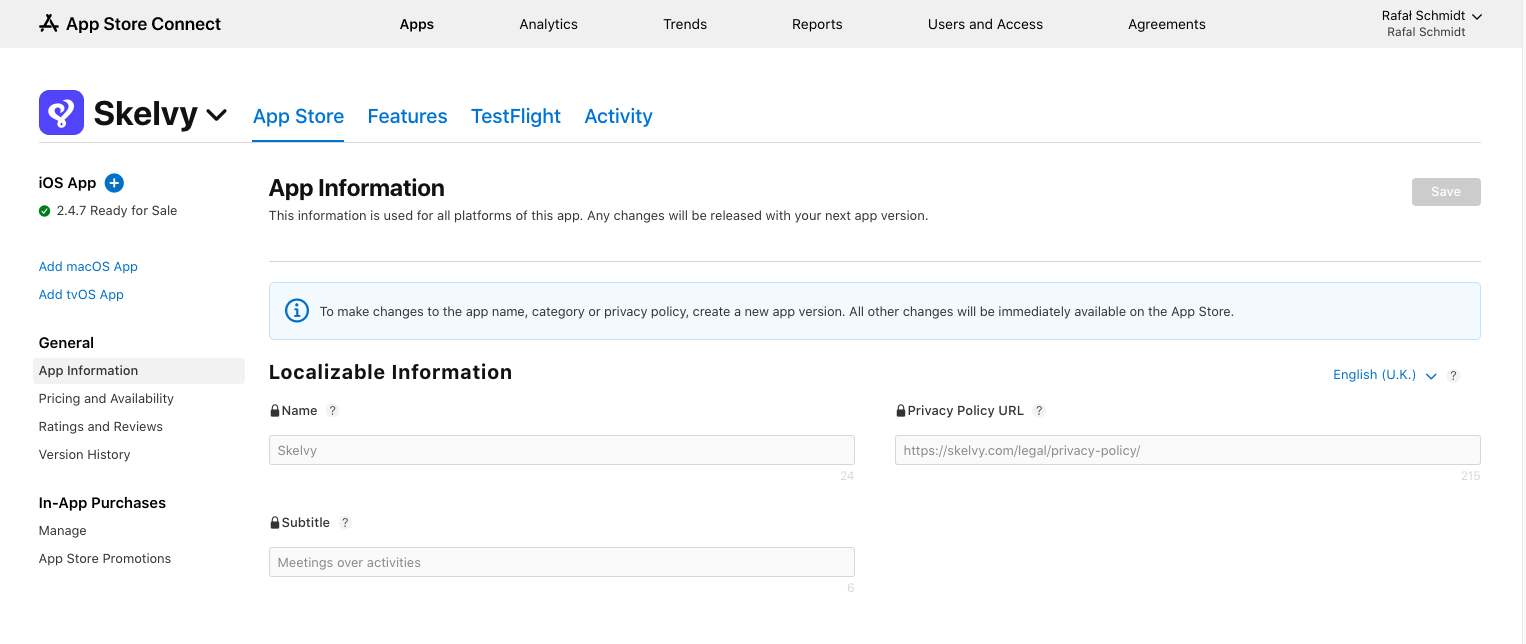1526x644 pixels.
Task: Add a new iOS version with plus icon
Action: [x=114, y=183]
